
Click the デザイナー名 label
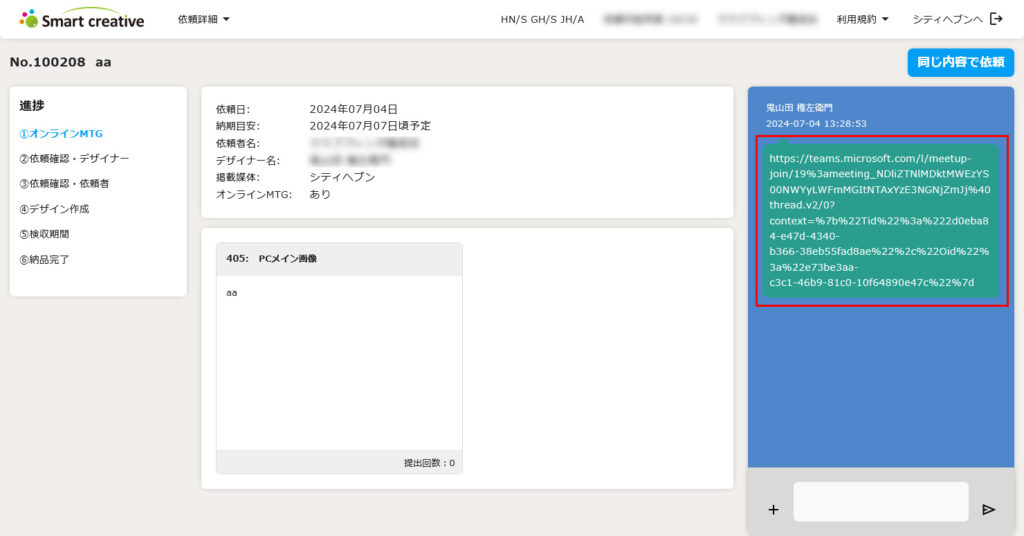(248, 160)
